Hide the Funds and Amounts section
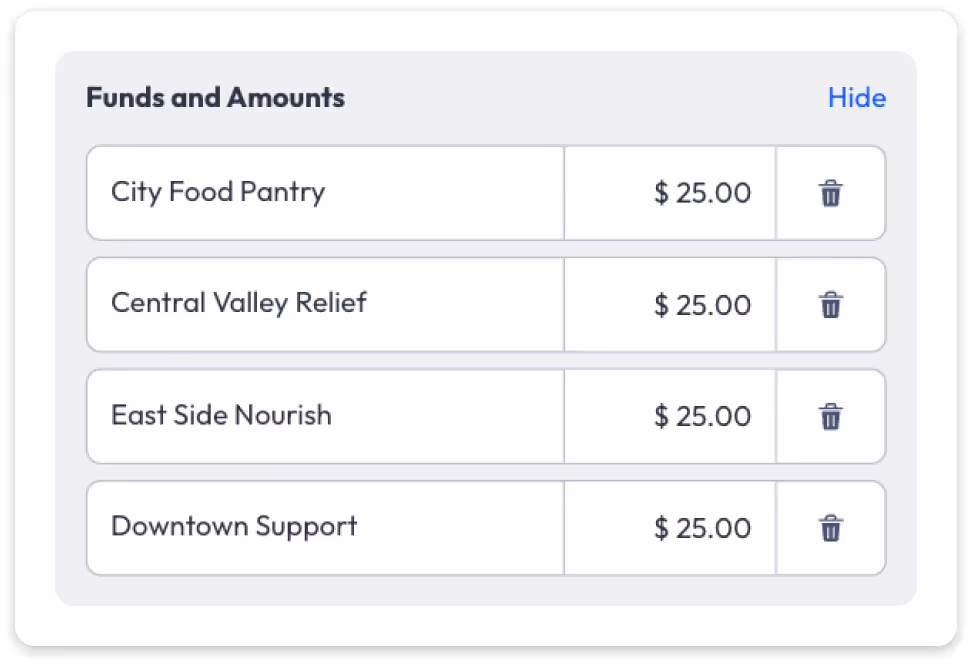The height and width of the screenshot is (665, 972). tap(856, 98)
